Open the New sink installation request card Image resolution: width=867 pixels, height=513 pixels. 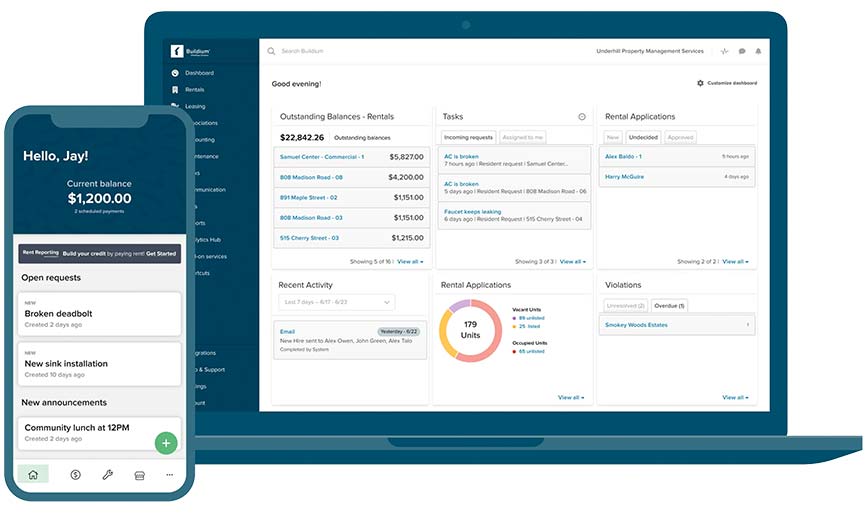click(100, 364)
